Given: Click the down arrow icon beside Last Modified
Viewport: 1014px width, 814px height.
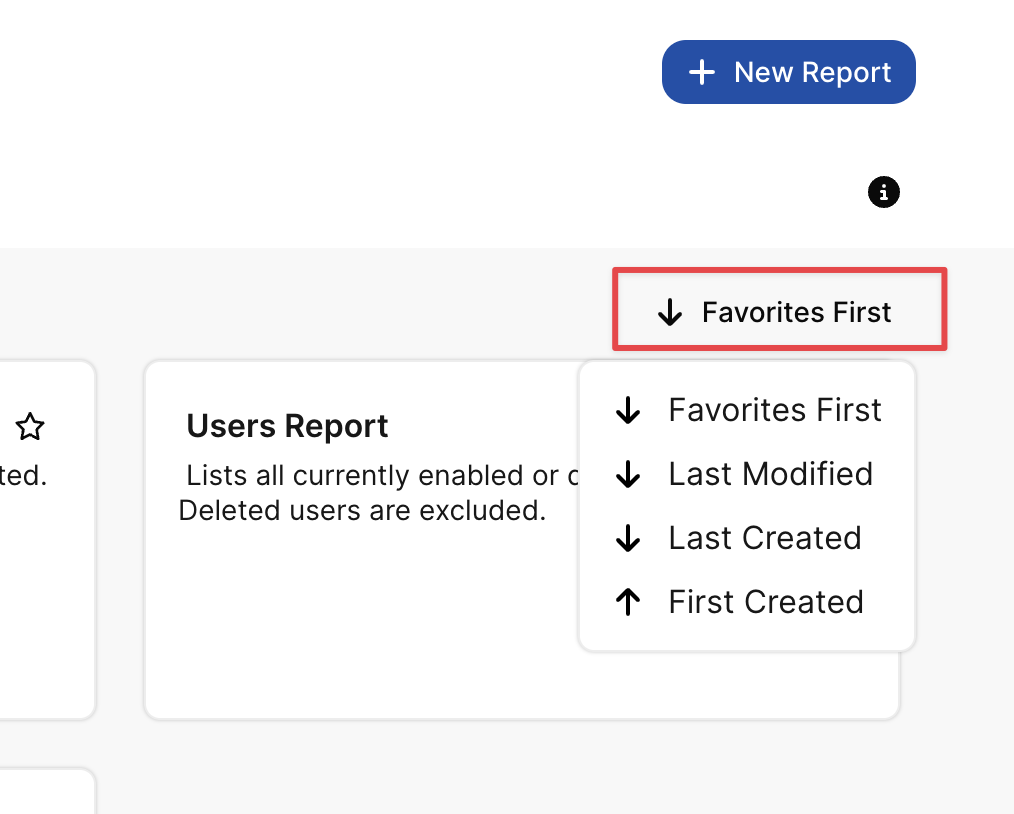Looking at the screenshot, I should point(628,474).
